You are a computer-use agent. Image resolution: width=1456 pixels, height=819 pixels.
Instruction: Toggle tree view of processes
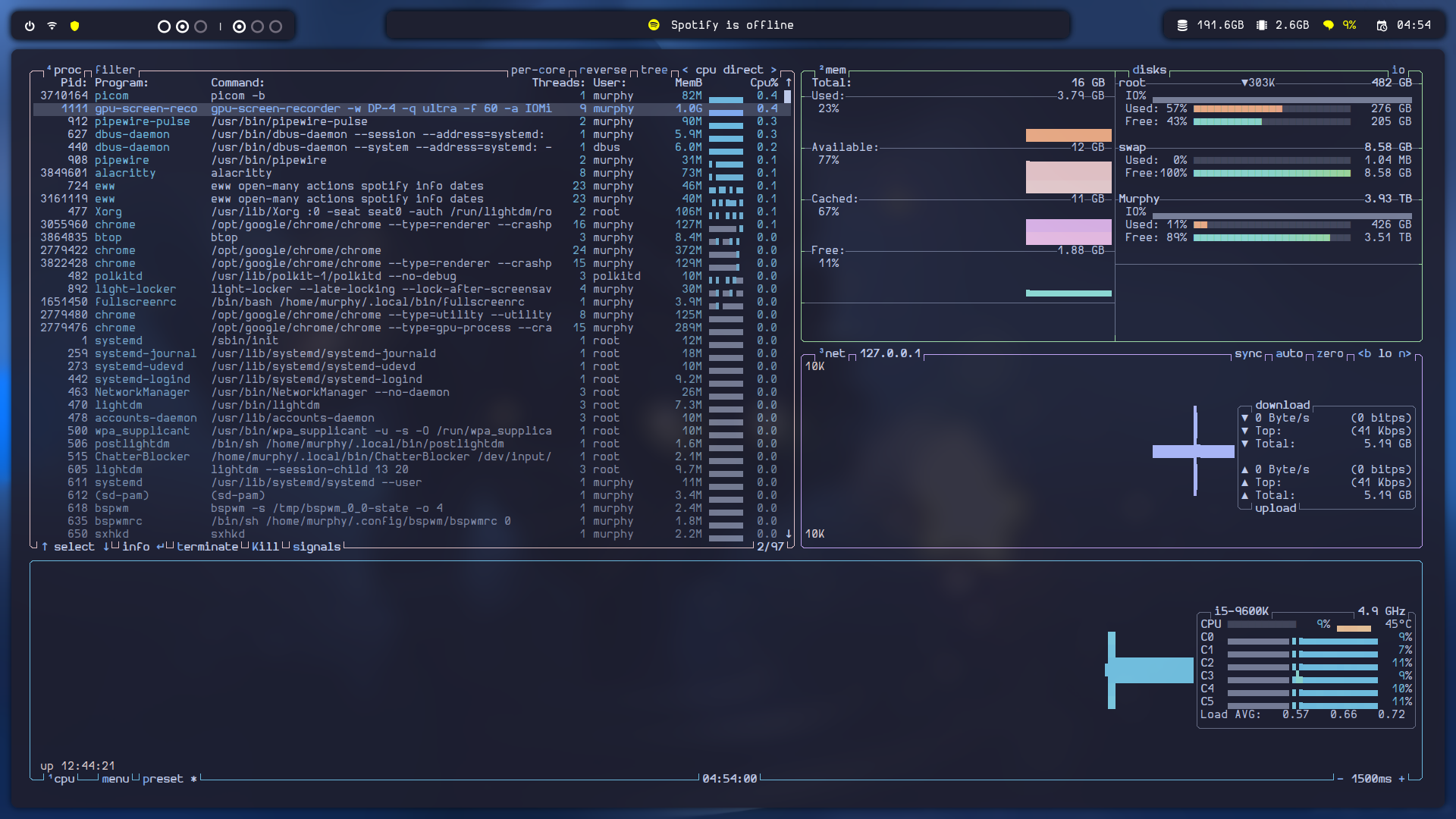click(x=654, y=70)
